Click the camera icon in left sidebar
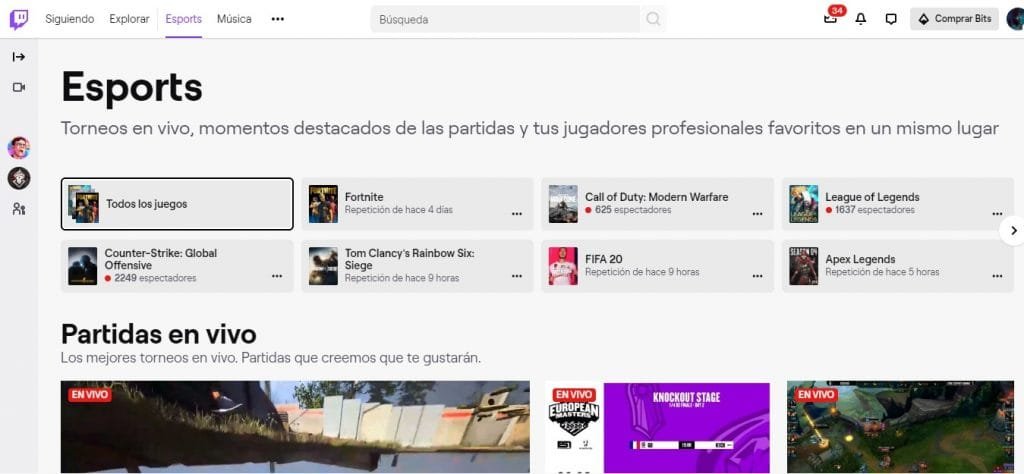Image resolution: width=1024 pixels, height=474 pixels. click(x=19, y=87)
